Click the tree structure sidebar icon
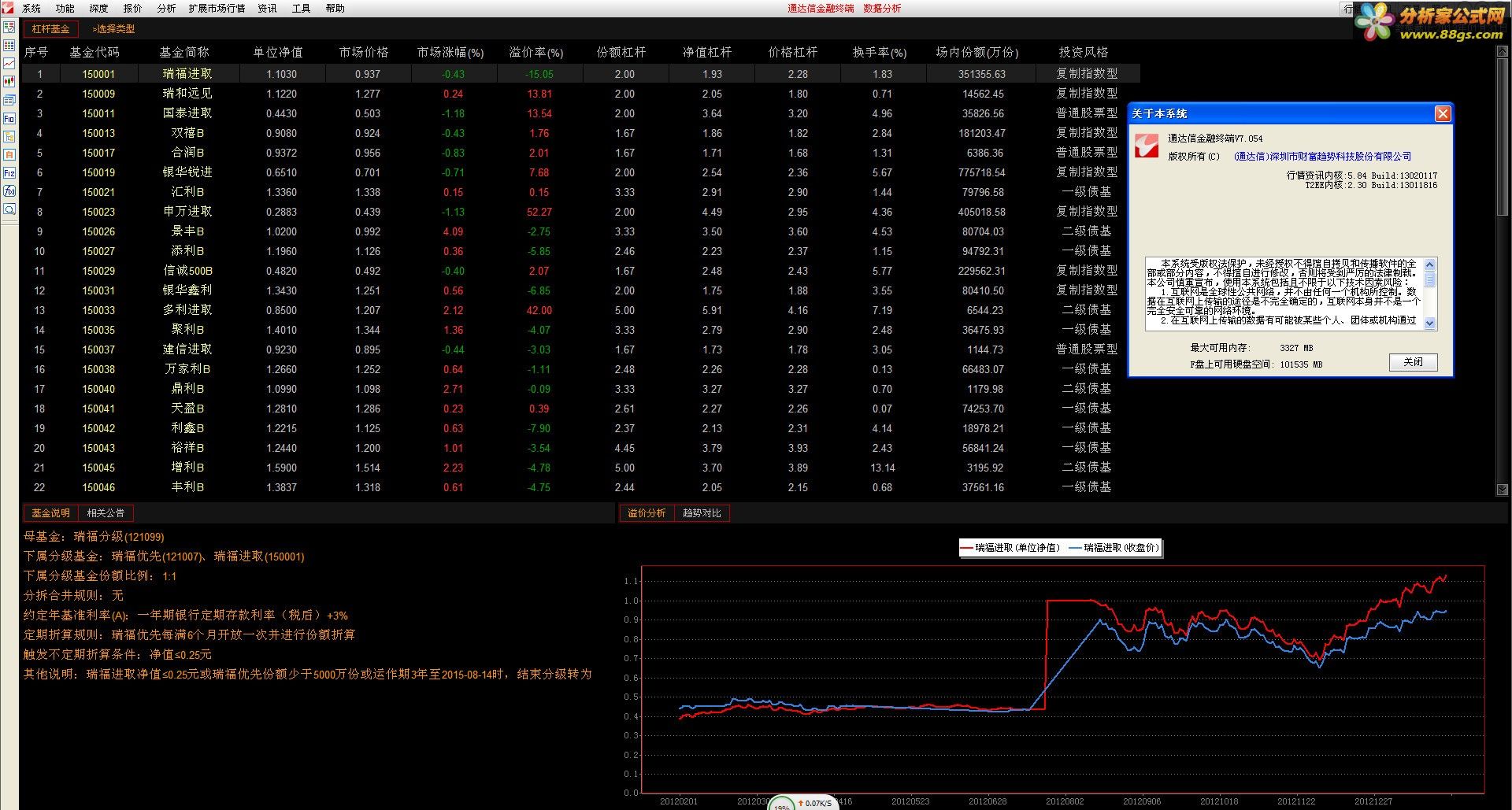This screenshot has height=810, width=1512. (x=9, y=136)
